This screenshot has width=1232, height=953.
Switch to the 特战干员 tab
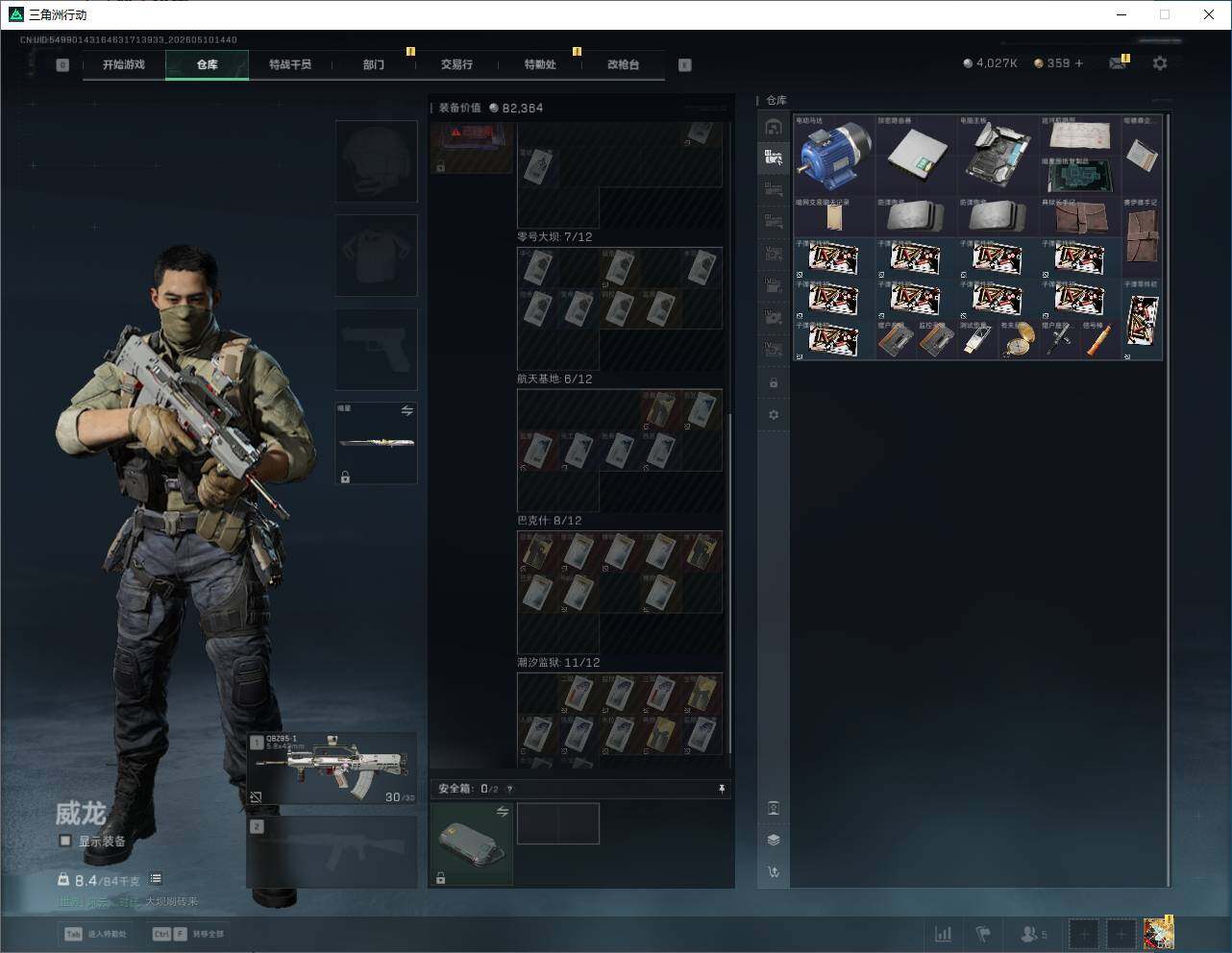coord(290,64)
